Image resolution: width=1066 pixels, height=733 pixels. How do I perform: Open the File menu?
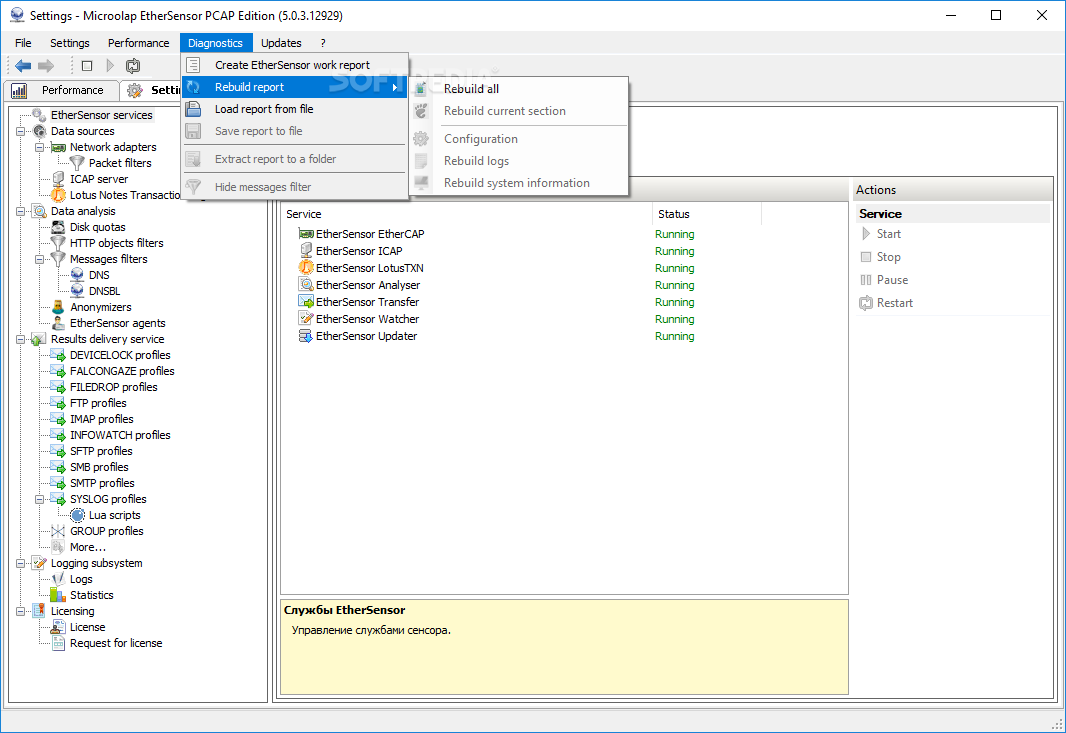click(x=23, y=43)
